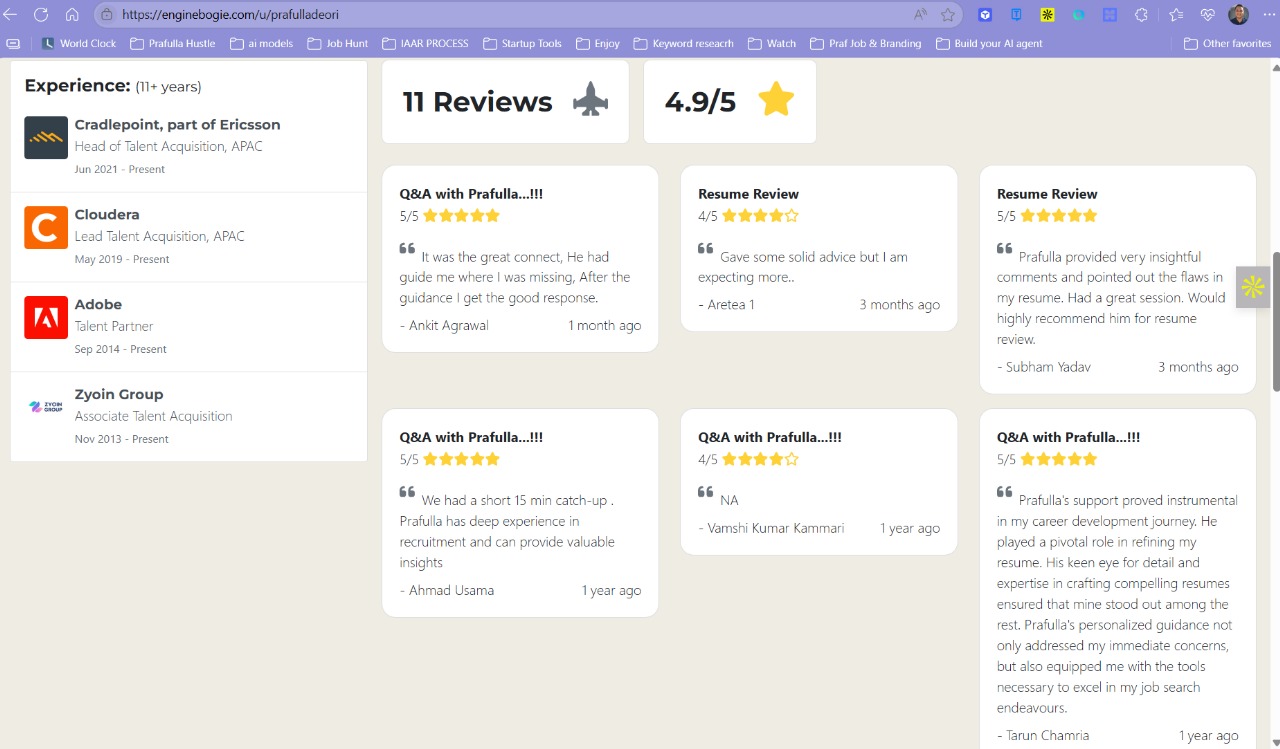Open the Settings and more ellipsis menu

pyautogui.click(x=1268, y=14)
